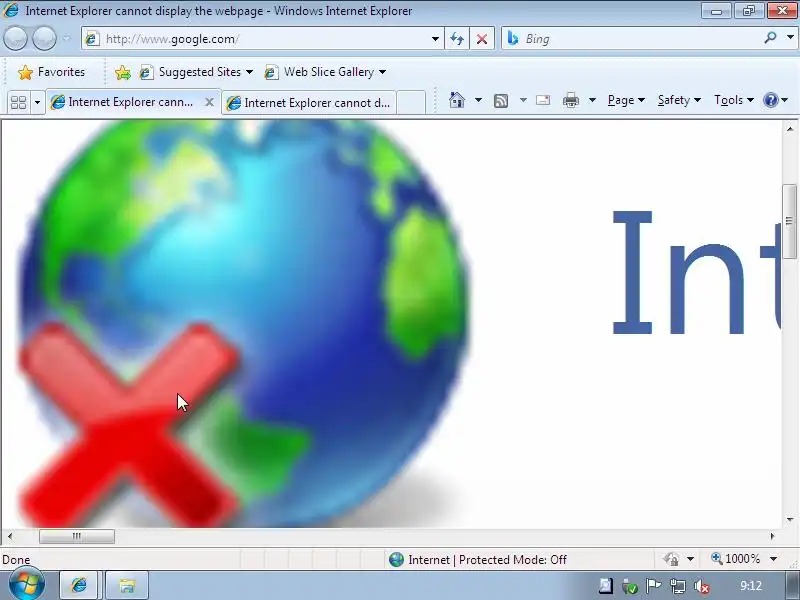This screenshot has height=600, width=800.
Task: Click the Add to Favorites Bar icon
Action: coord(122,72)
